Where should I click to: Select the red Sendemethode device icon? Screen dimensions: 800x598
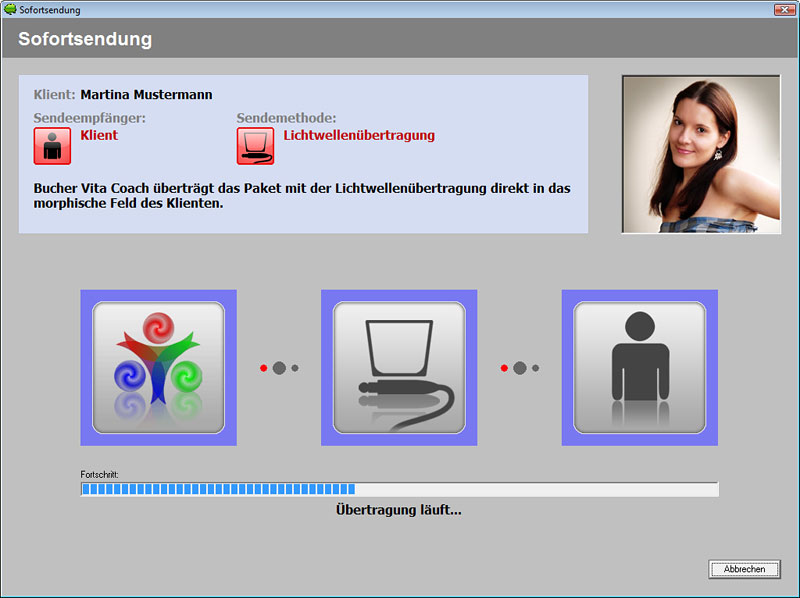255,146
